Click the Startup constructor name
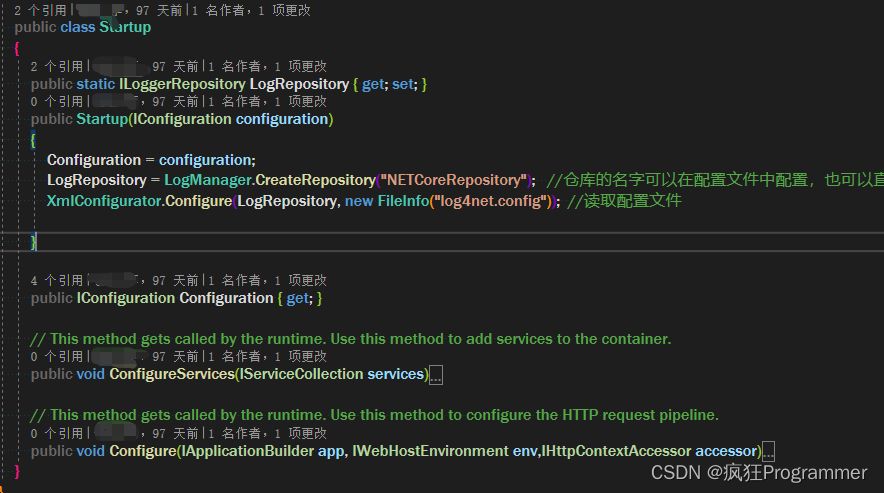Screen dimensions: 884x493 [x=102, y=119]
